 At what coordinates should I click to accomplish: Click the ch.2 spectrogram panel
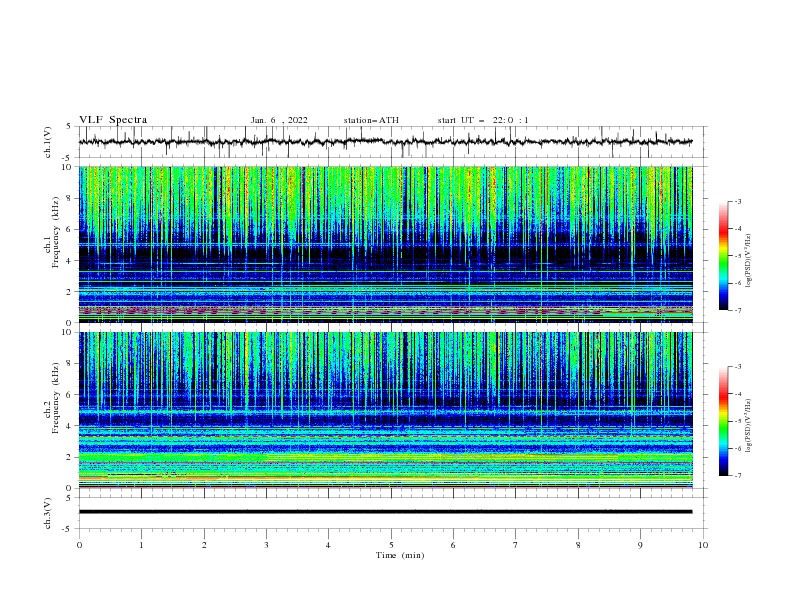point(385,410)
